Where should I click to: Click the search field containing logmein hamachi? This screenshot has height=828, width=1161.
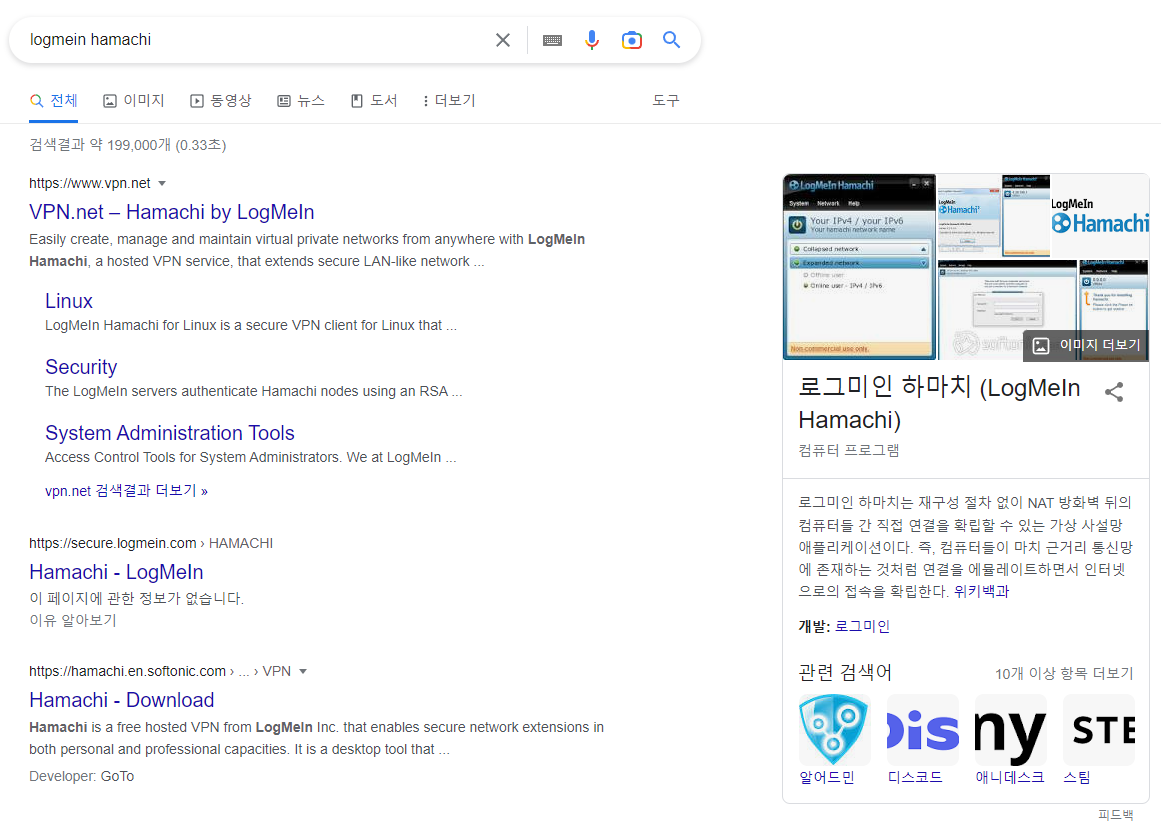(255, 40)
